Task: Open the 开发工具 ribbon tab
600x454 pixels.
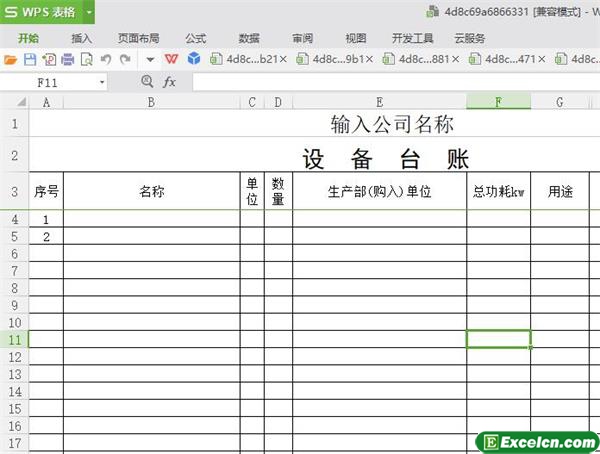Action: (x=412, y=38)
